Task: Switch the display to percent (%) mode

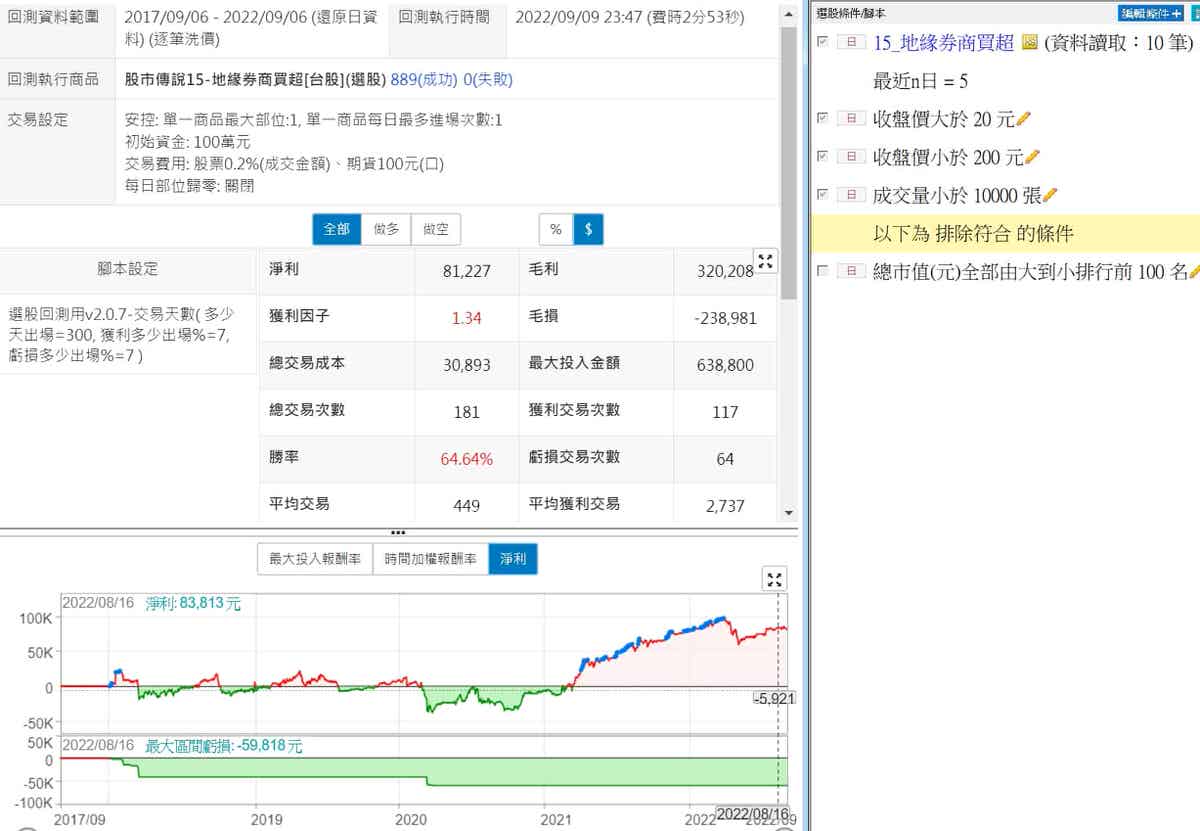Action: [555, 229]
